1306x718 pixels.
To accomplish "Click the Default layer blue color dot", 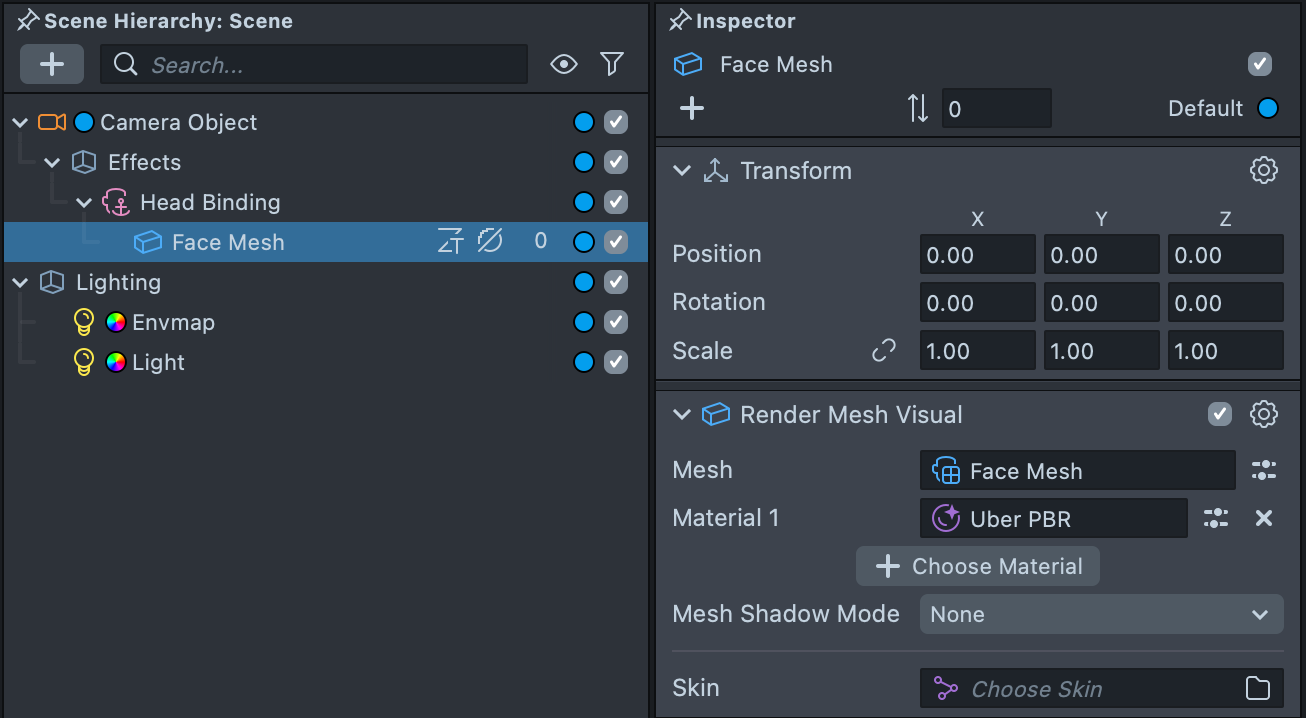I will pyautogui.click(x=1268, y=108).
